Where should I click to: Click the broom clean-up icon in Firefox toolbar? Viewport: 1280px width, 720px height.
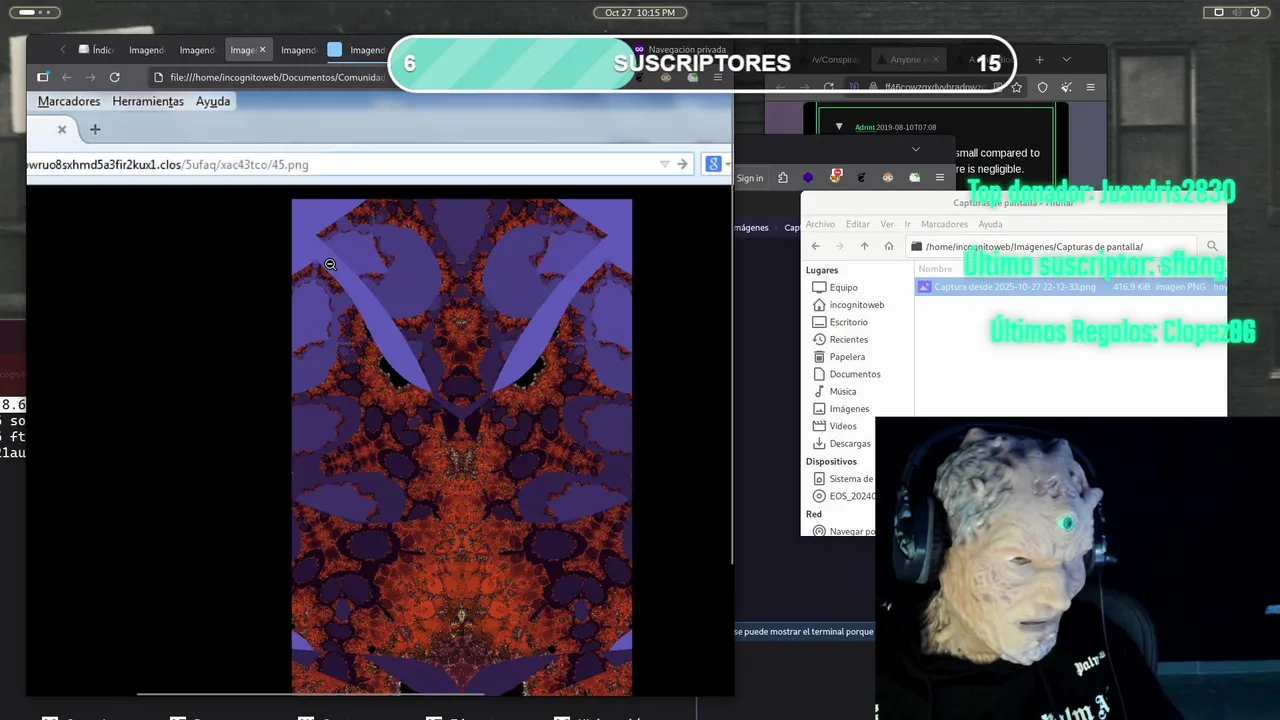[1066, 87]
